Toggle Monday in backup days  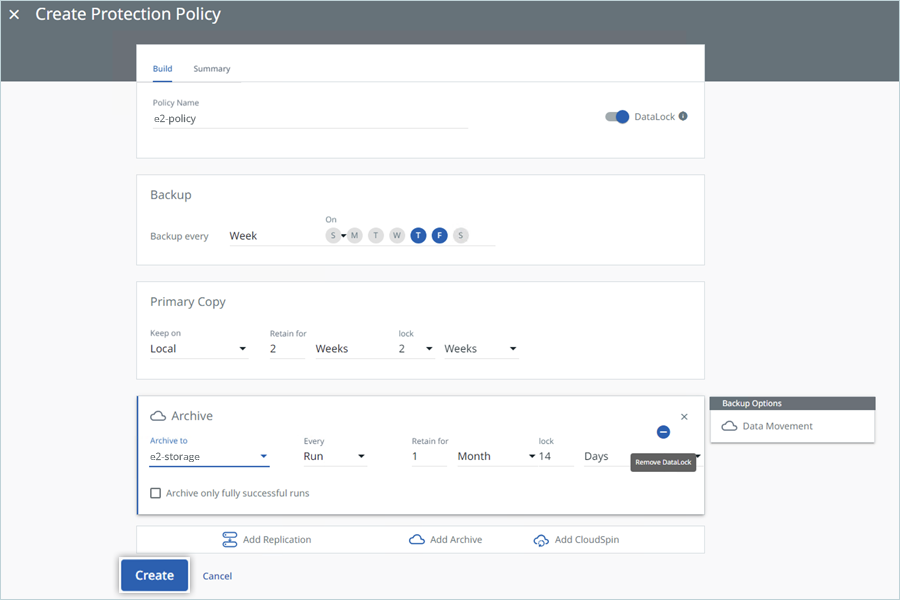tap(355, 235)
